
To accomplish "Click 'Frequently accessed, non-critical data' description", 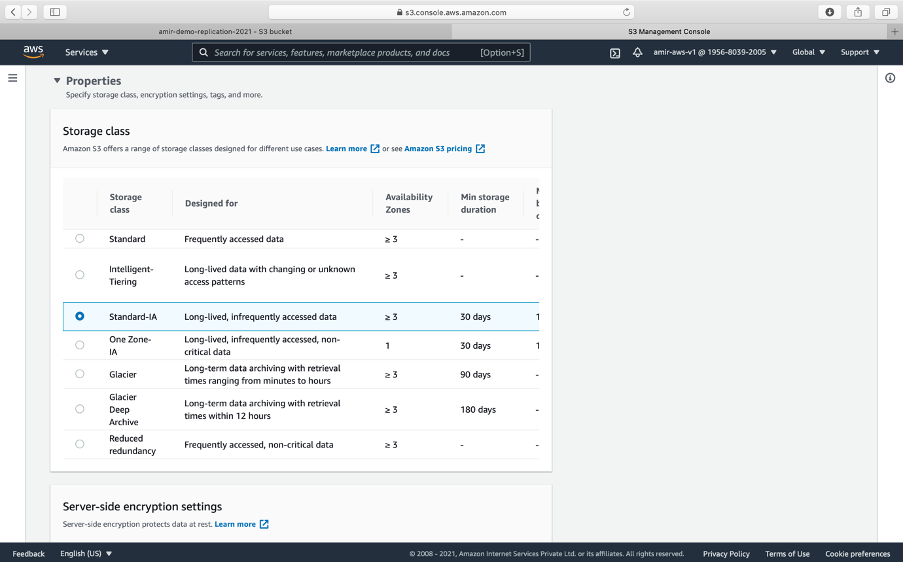I will [x=258, y=444].
